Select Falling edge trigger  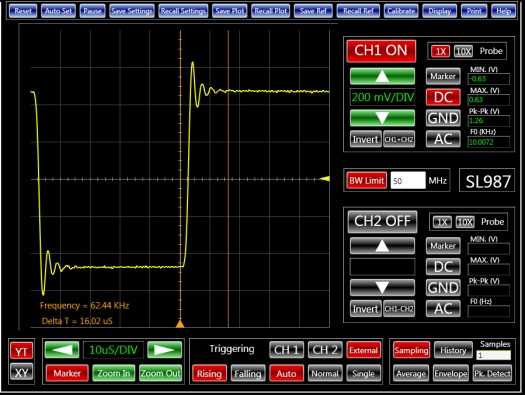(x=248, y=373)
